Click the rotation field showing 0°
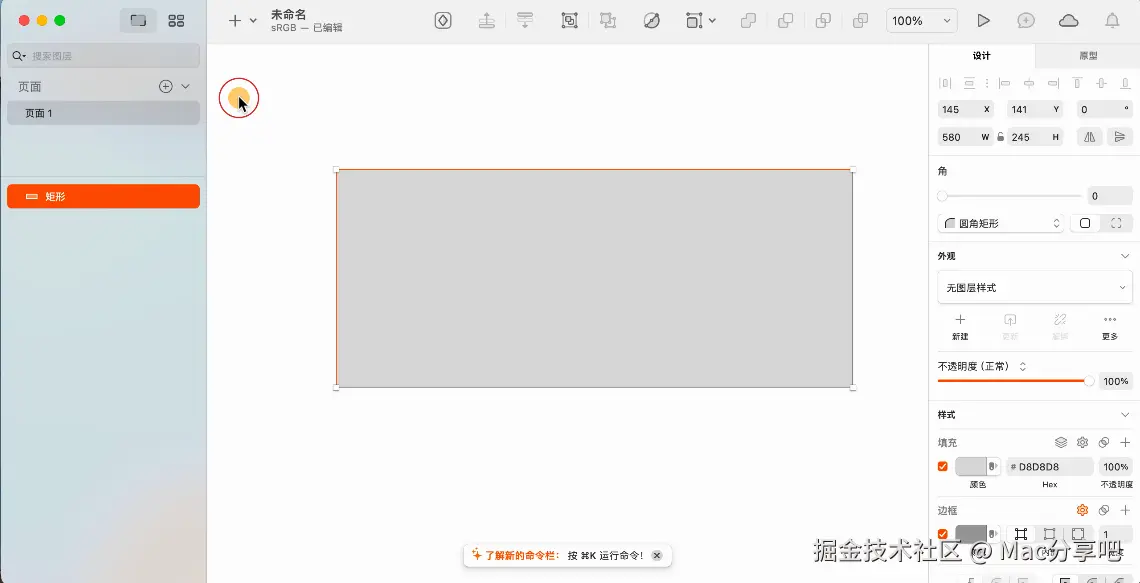 [x=1104, y=110]
